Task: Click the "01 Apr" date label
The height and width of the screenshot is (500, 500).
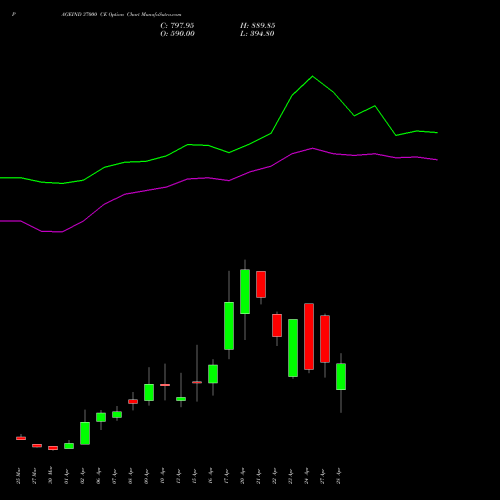Action: (67, 476)
